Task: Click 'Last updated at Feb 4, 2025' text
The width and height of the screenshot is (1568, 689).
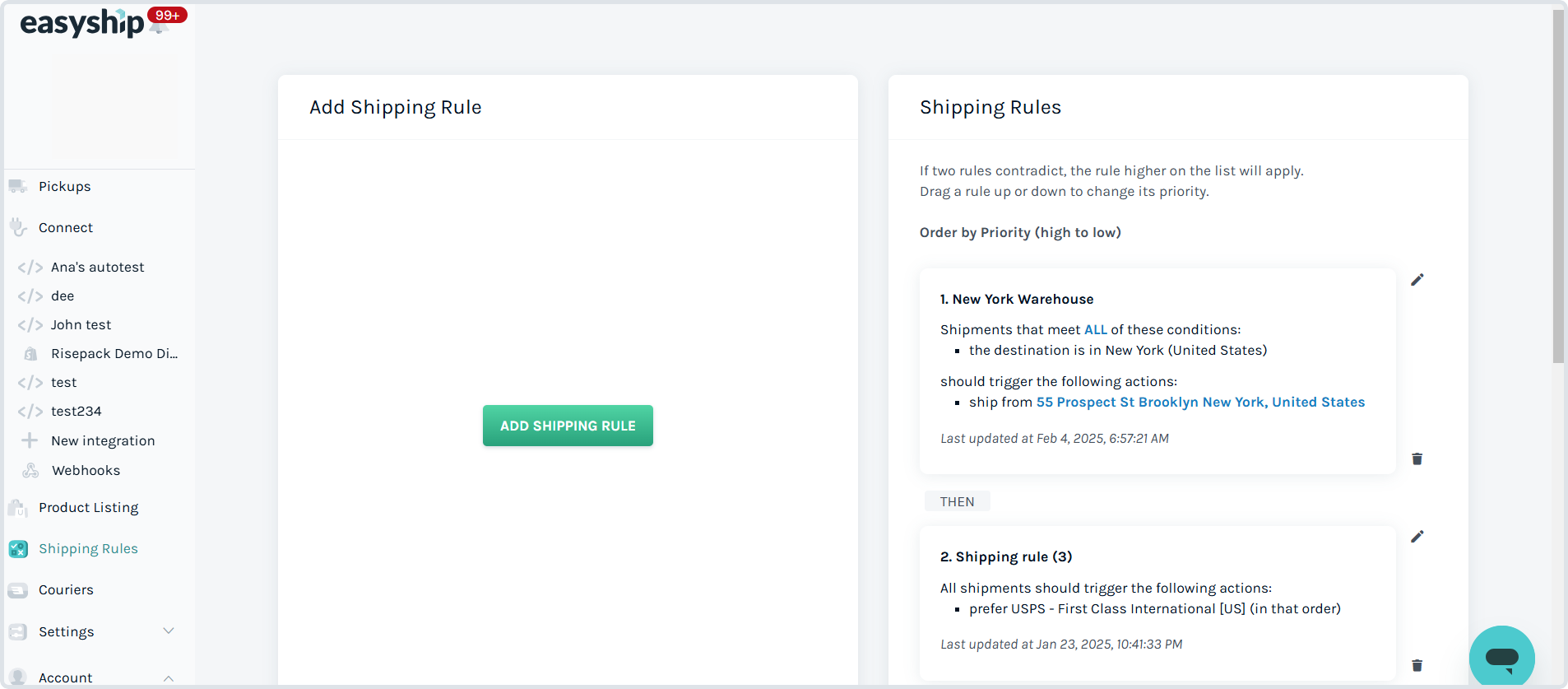Action: click(1055, 438)
